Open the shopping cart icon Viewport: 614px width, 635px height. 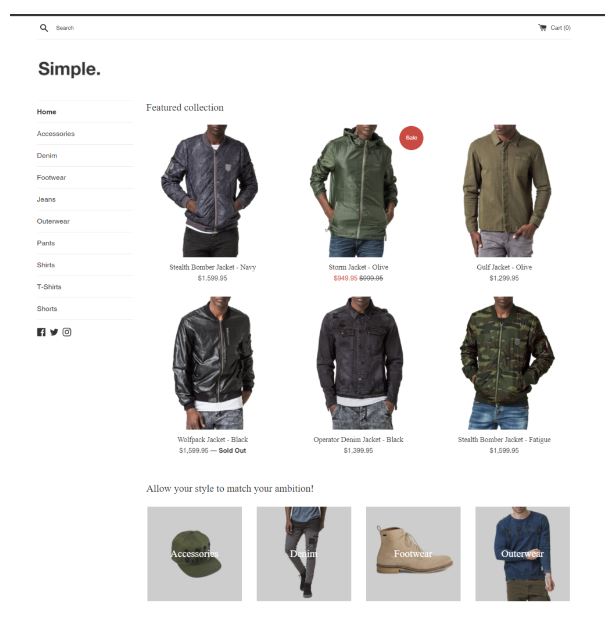click(542, 28)
